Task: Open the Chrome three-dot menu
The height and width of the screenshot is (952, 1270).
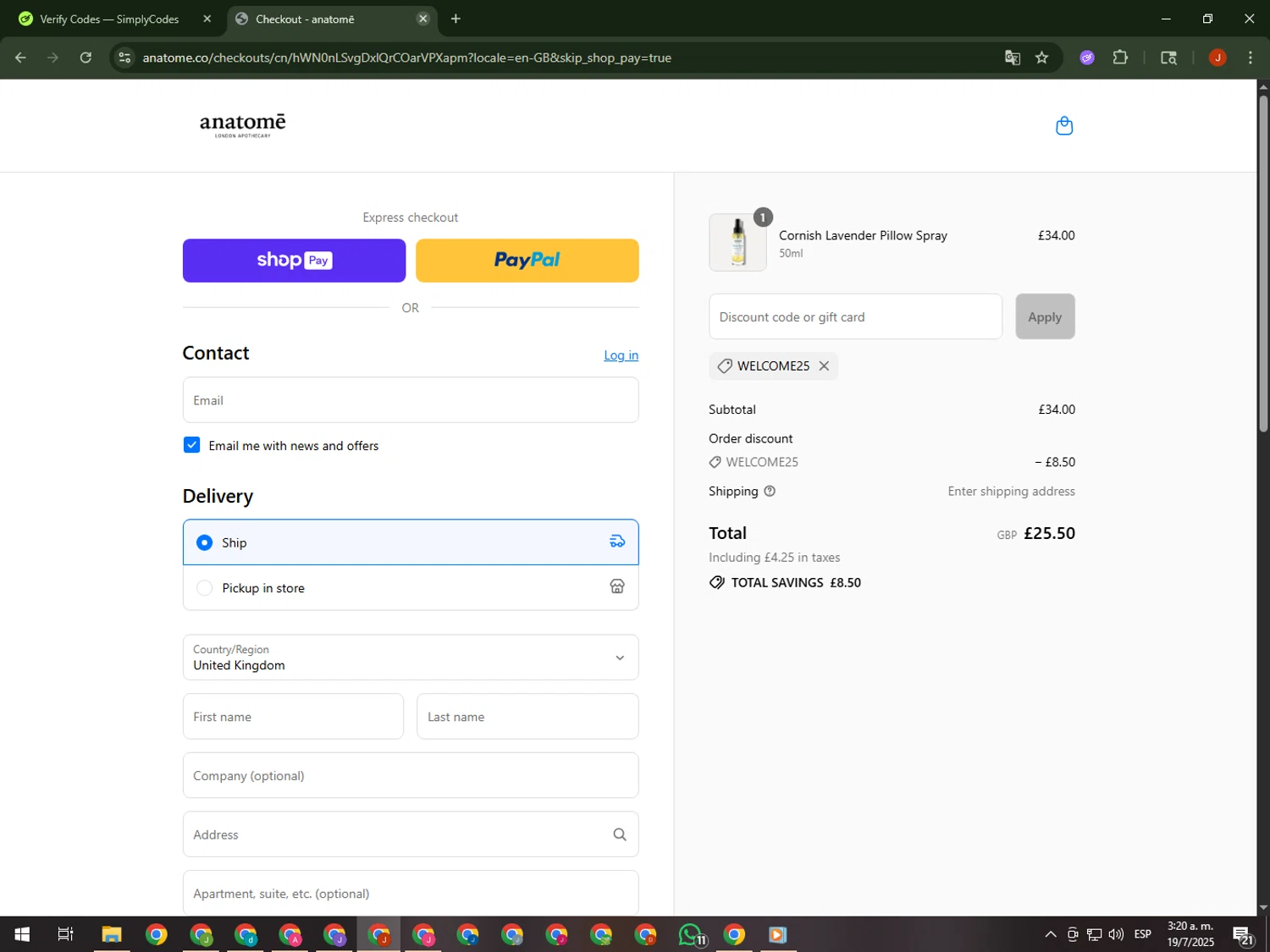Action: pyautogui.click(x=1250, y=58)
